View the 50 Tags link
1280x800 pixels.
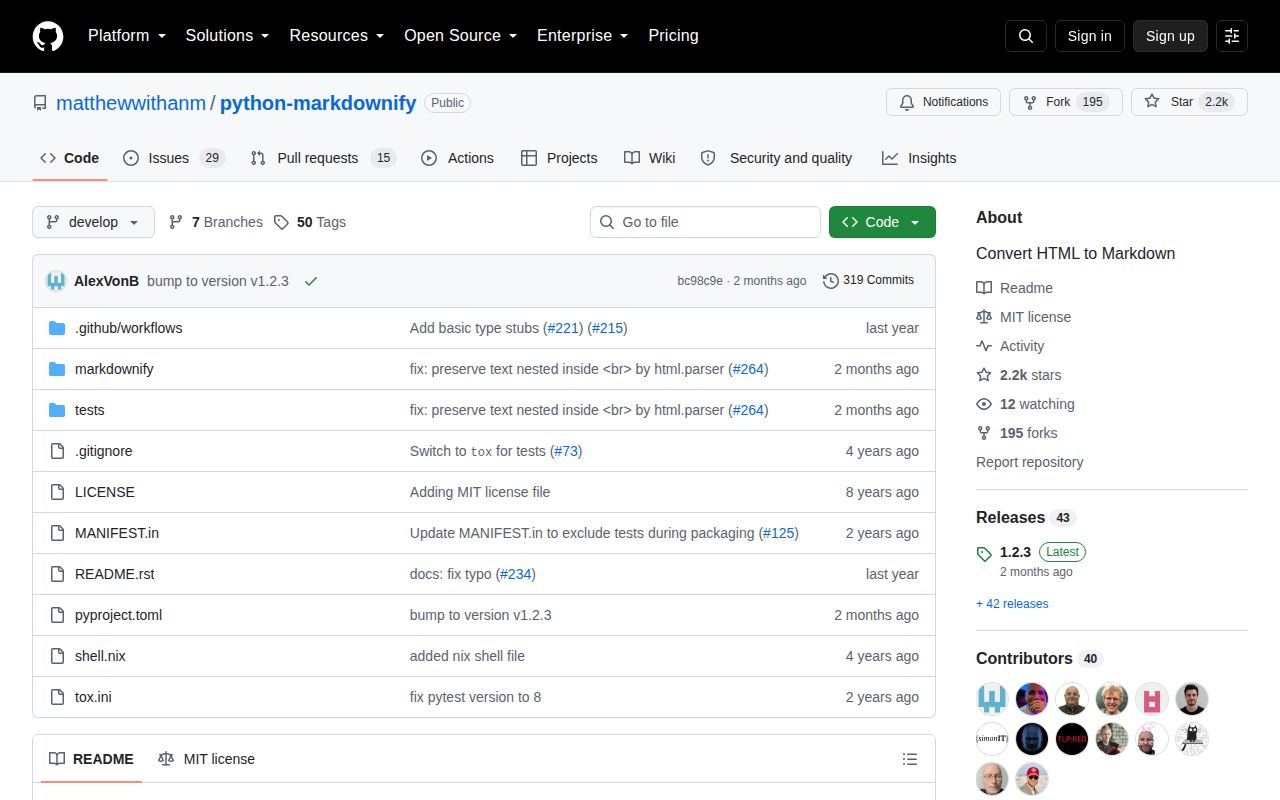[310, 222]
